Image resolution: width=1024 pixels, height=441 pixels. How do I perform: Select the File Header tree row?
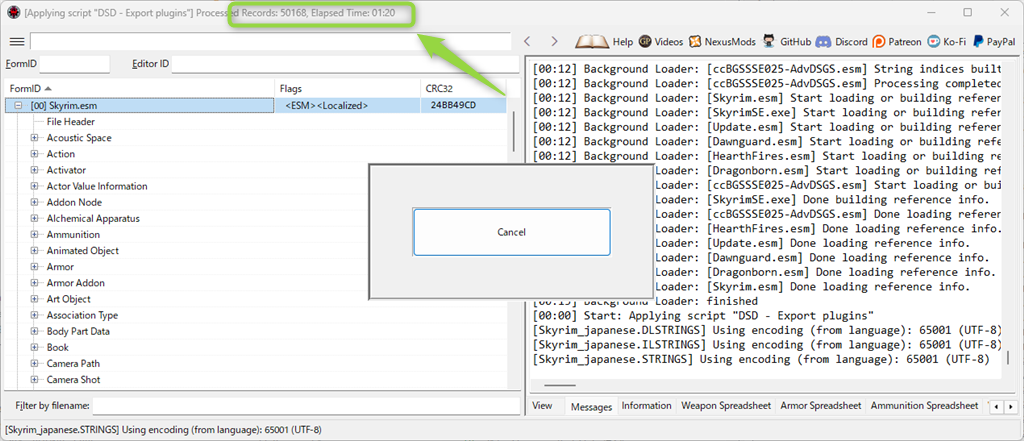[x=71, y=122]
